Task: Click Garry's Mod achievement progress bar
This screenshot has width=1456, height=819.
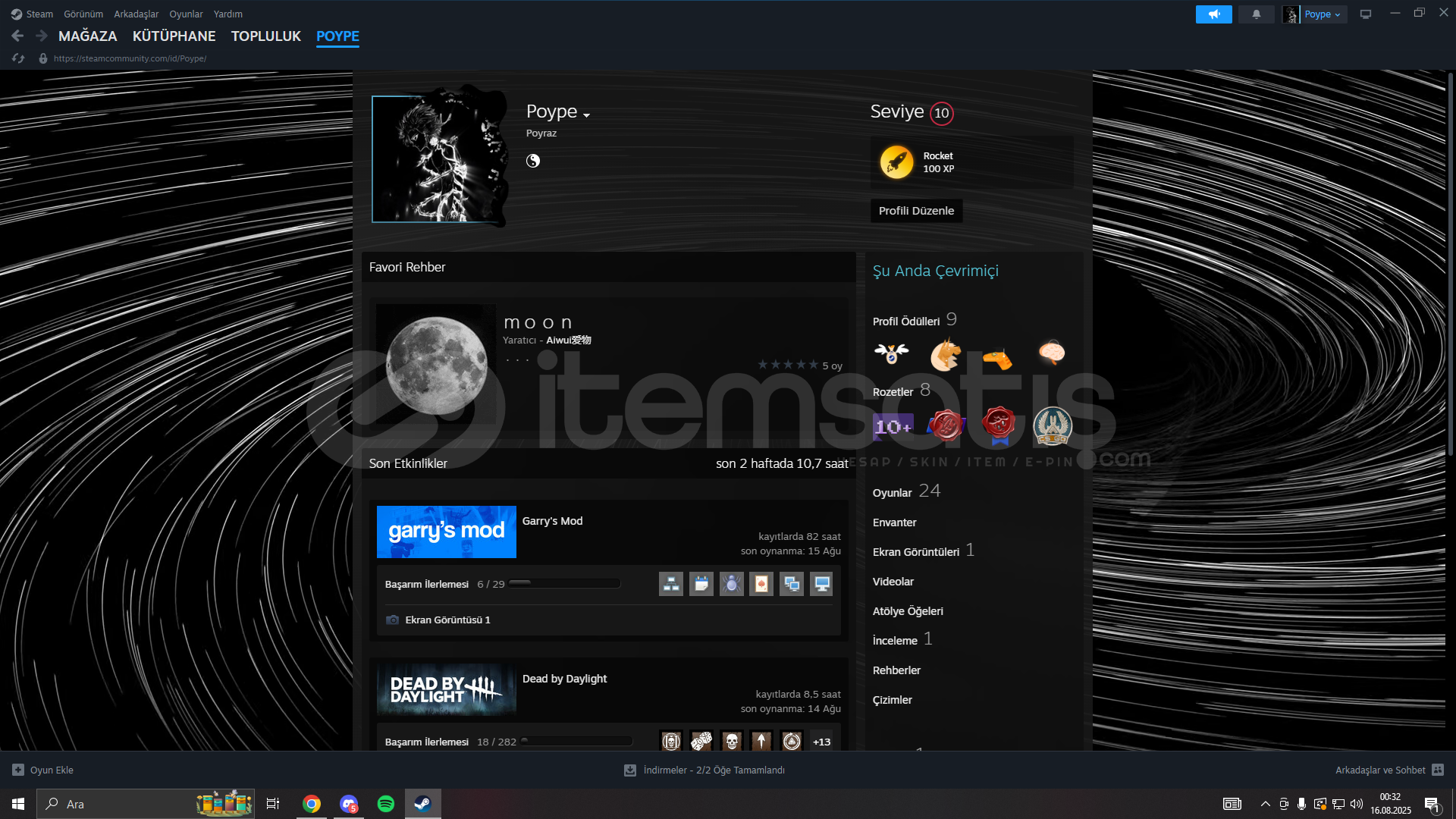Action: pos(565,583)
